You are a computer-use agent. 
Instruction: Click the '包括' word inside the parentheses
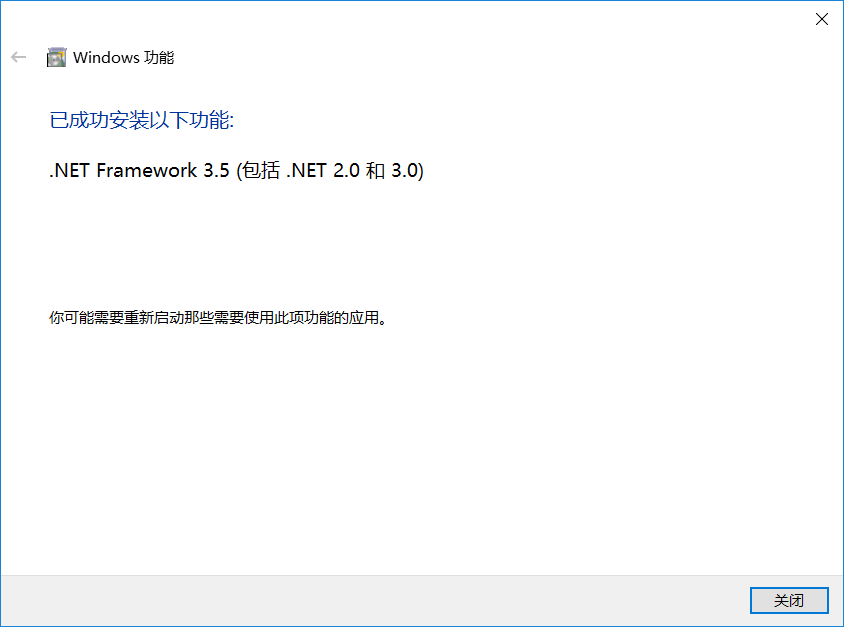tap(261, 170)
